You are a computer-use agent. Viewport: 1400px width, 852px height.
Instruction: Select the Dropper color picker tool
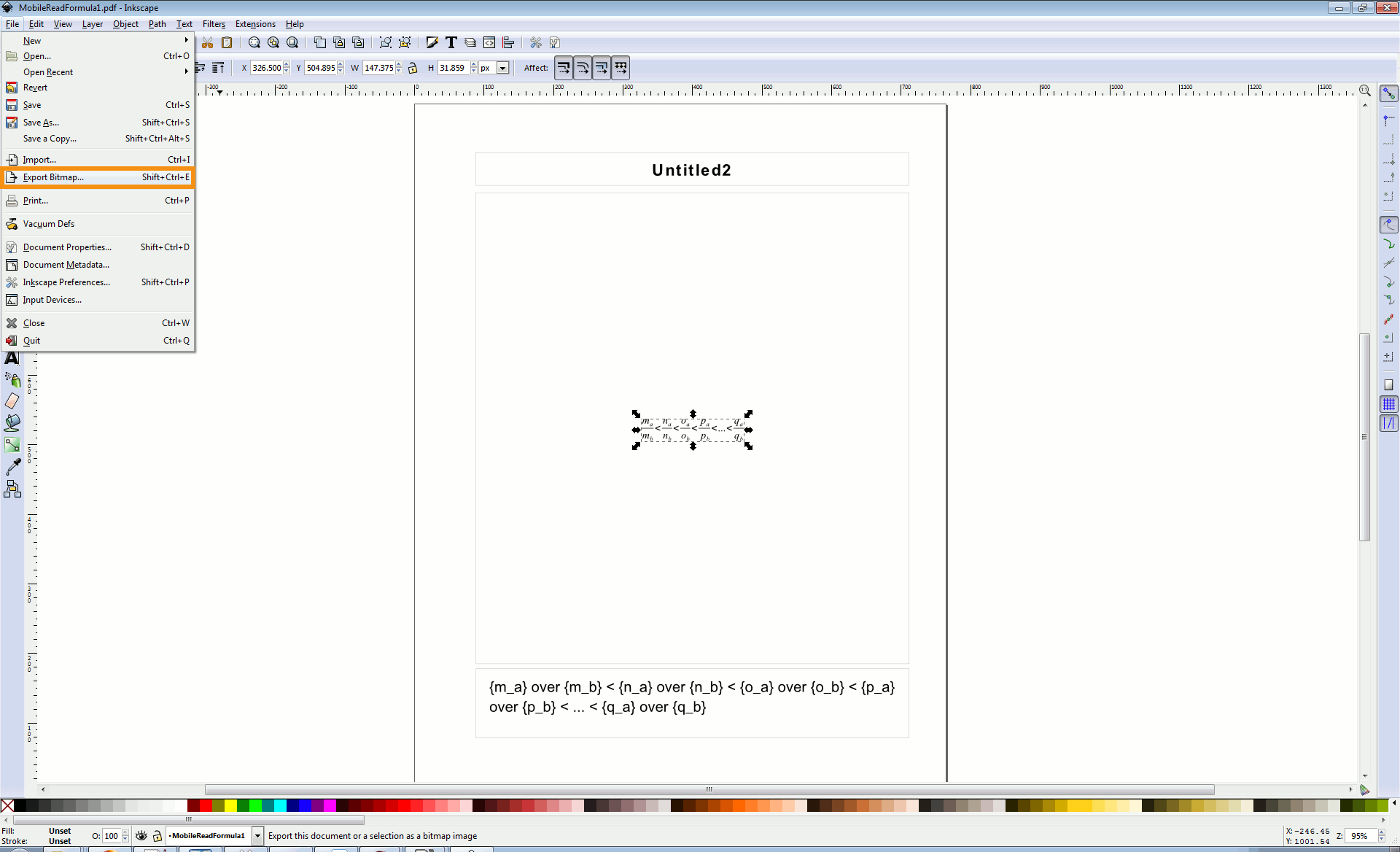12,467
